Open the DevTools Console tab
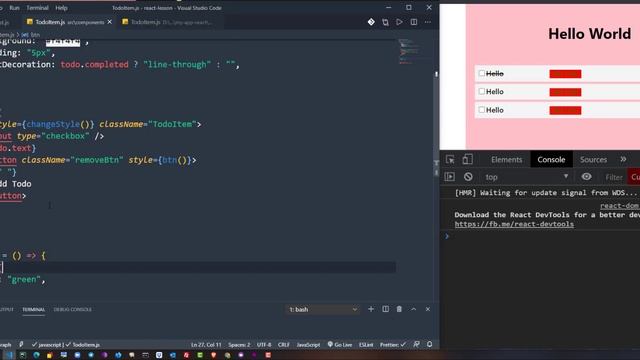 tap(551, 160)
